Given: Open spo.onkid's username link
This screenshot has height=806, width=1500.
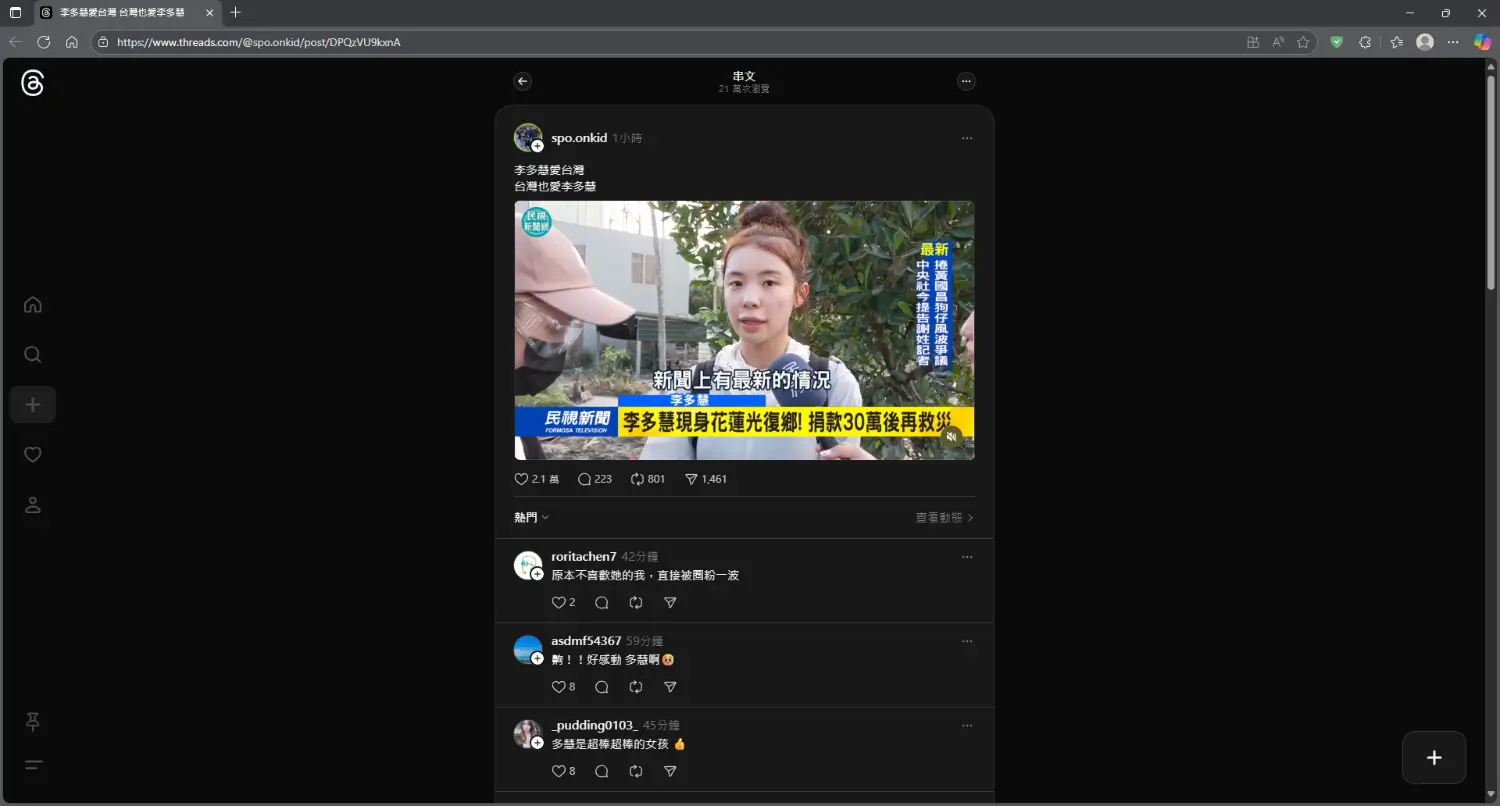Looking at the screenshot, I should (x=579, y=138).
